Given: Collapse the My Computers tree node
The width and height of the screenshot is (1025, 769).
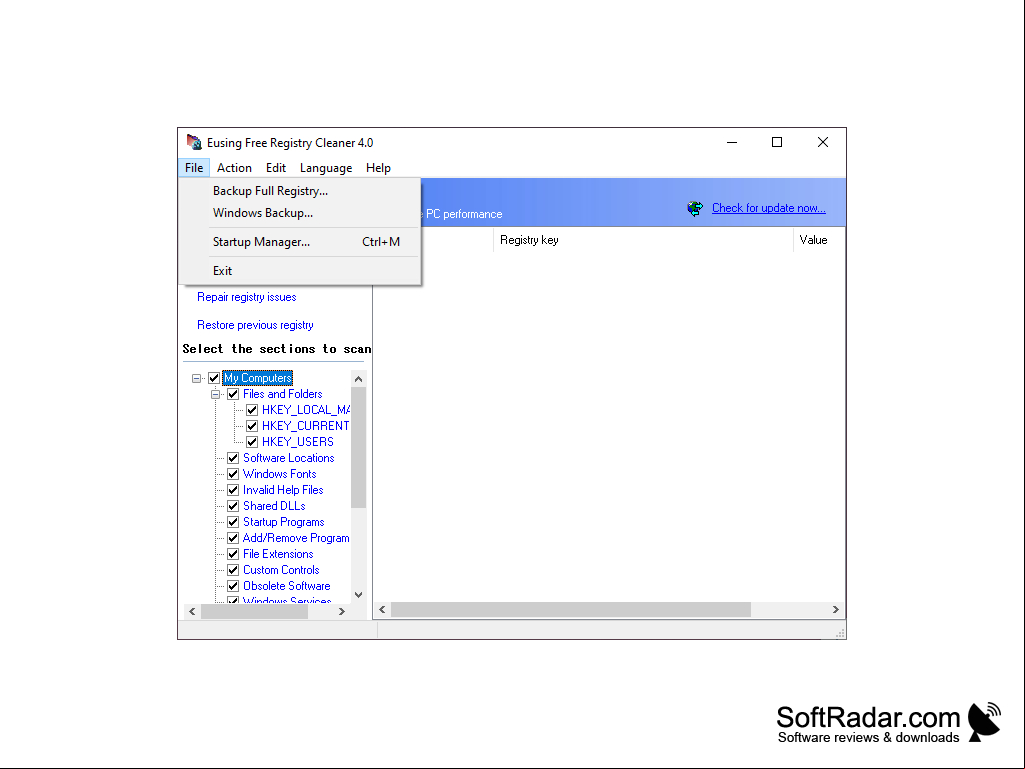Looking at the screenshot, I should click(196, 378).
